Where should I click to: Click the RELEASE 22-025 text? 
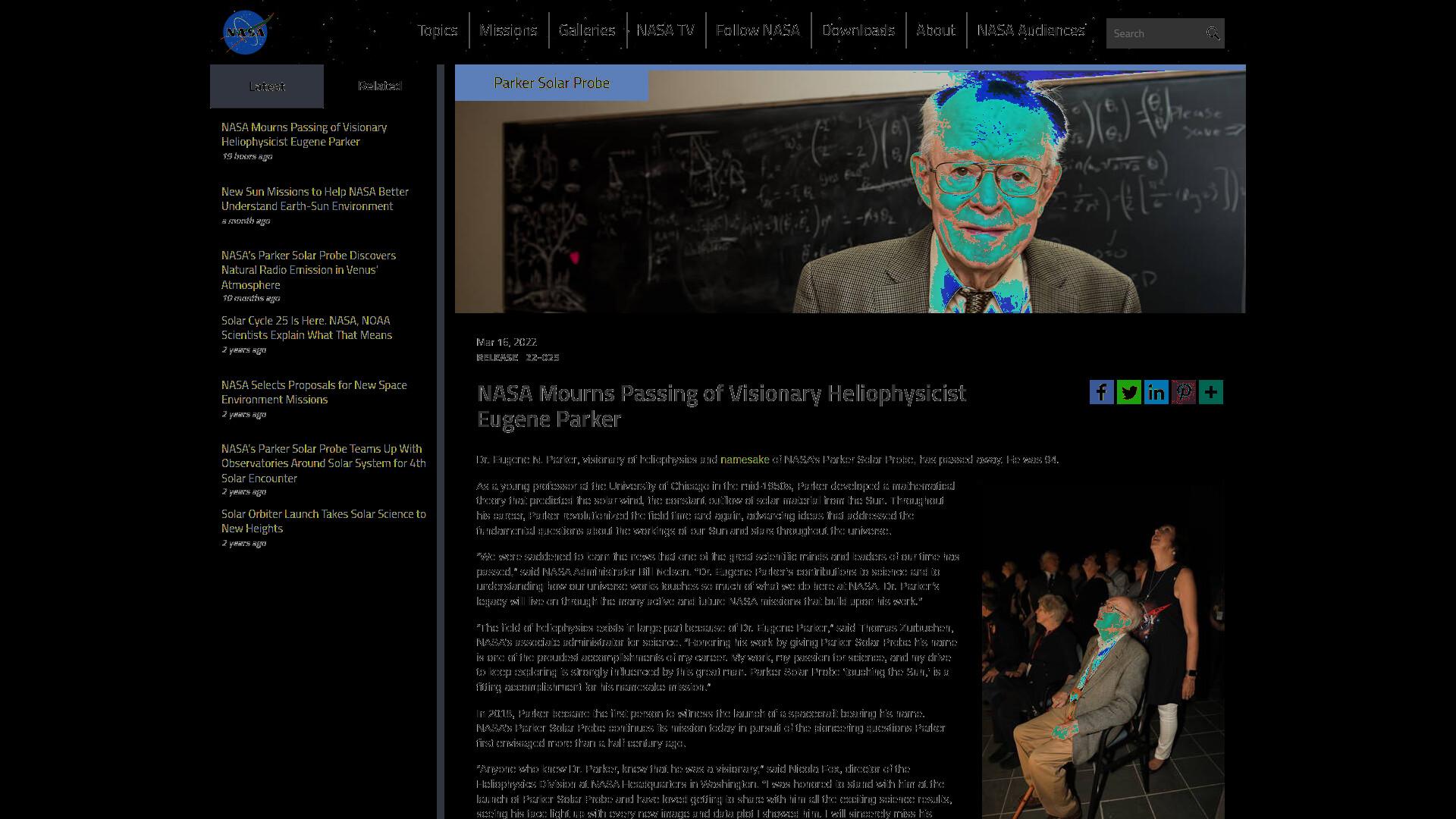[x=518, y=357]
